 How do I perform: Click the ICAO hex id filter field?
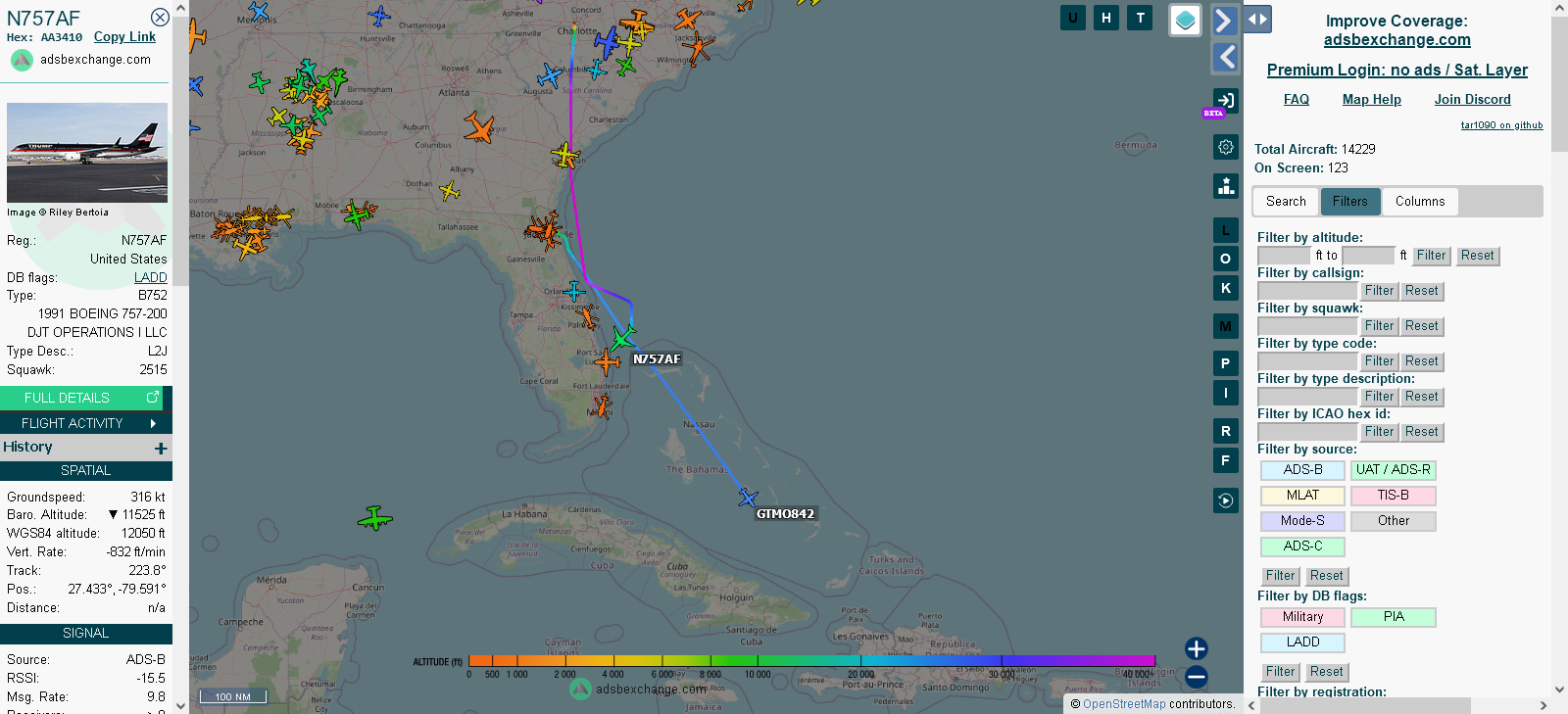1307,432
